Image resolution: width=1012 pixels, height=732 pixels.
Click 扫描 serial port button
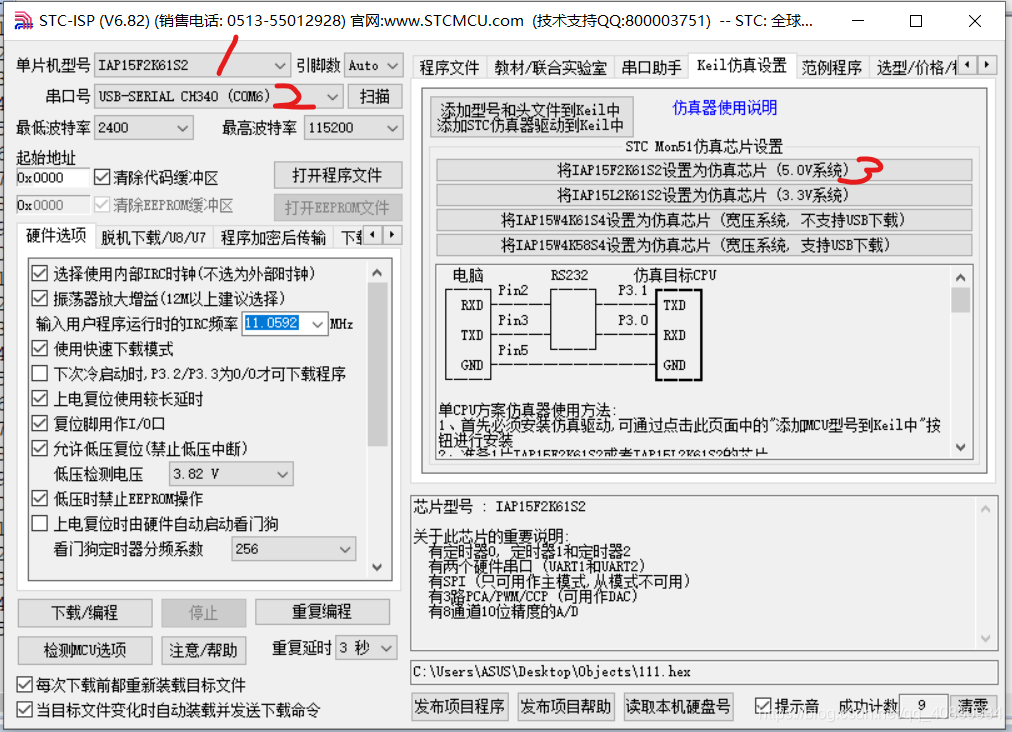pyautogui.click(x=374, y=96)
